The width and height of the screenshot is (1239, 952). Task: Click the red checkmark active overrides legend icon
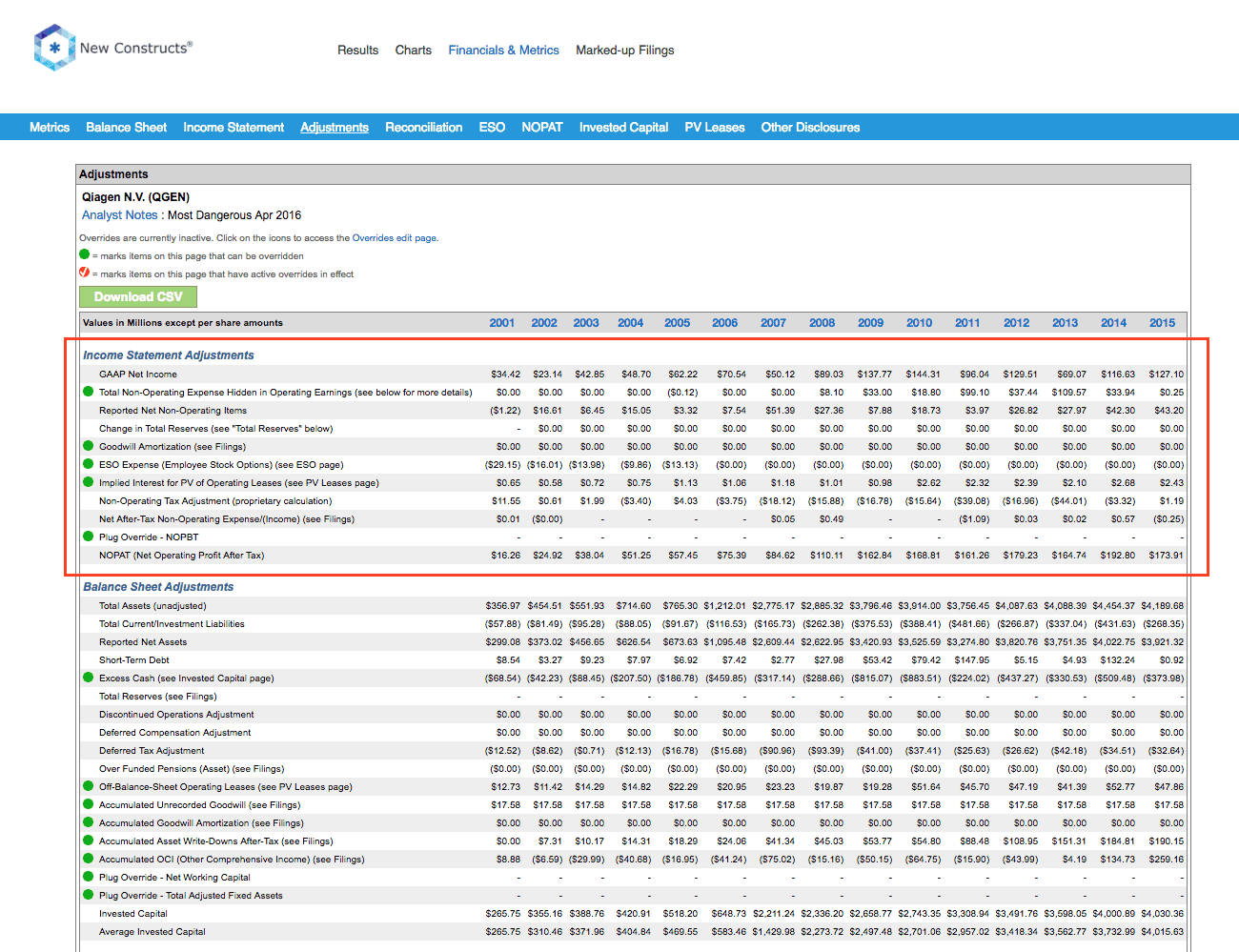(x=84, y=273)
